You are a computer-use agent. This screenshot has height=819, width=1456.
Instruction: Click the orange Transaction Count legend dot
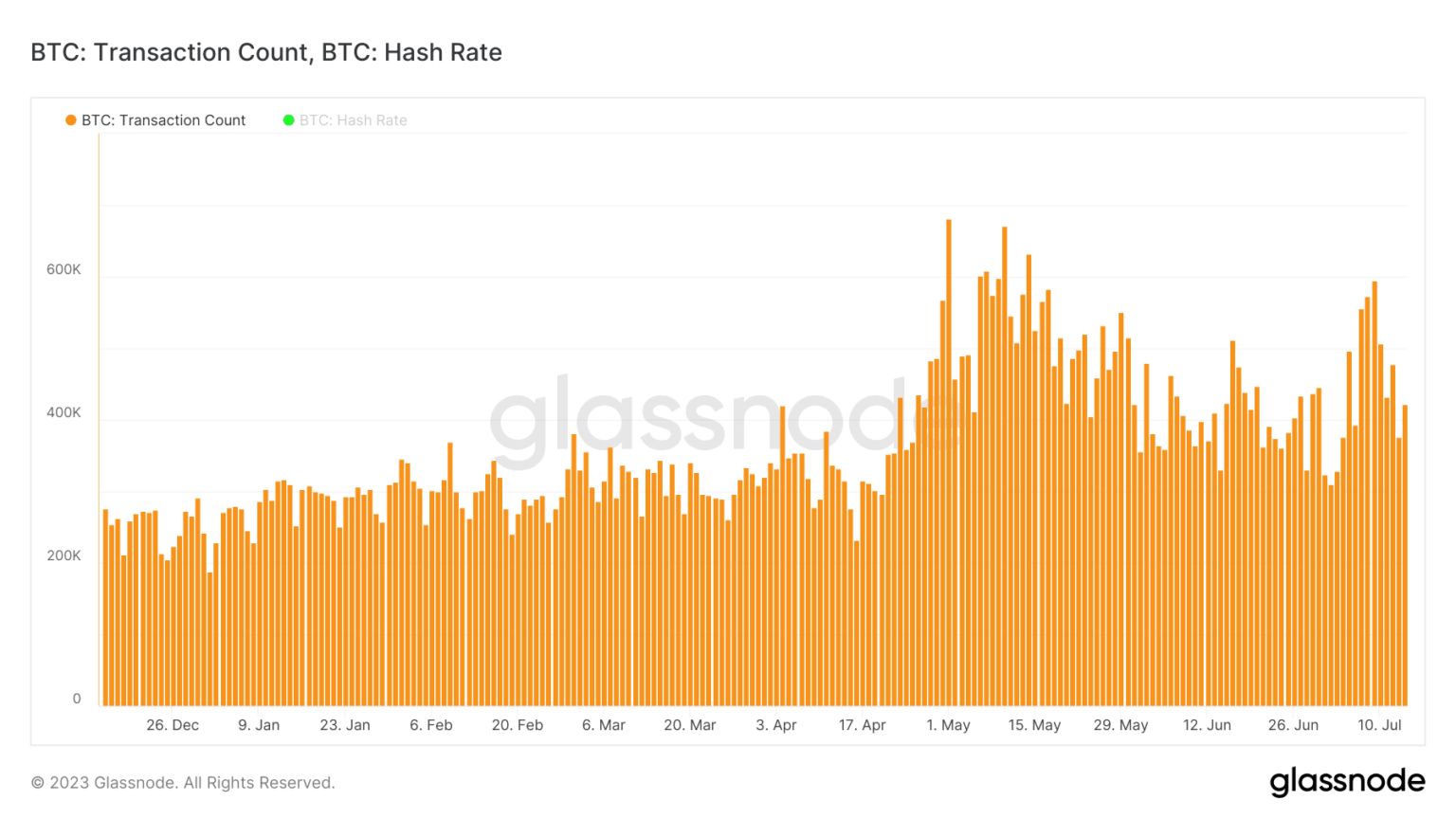[x=71, y=120]
